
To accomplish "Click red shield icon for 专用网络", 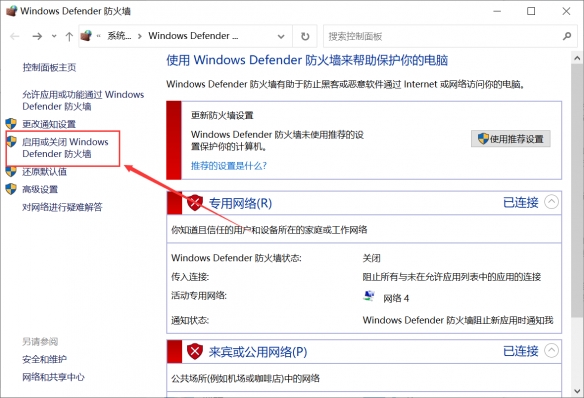I will coord(194,203).
